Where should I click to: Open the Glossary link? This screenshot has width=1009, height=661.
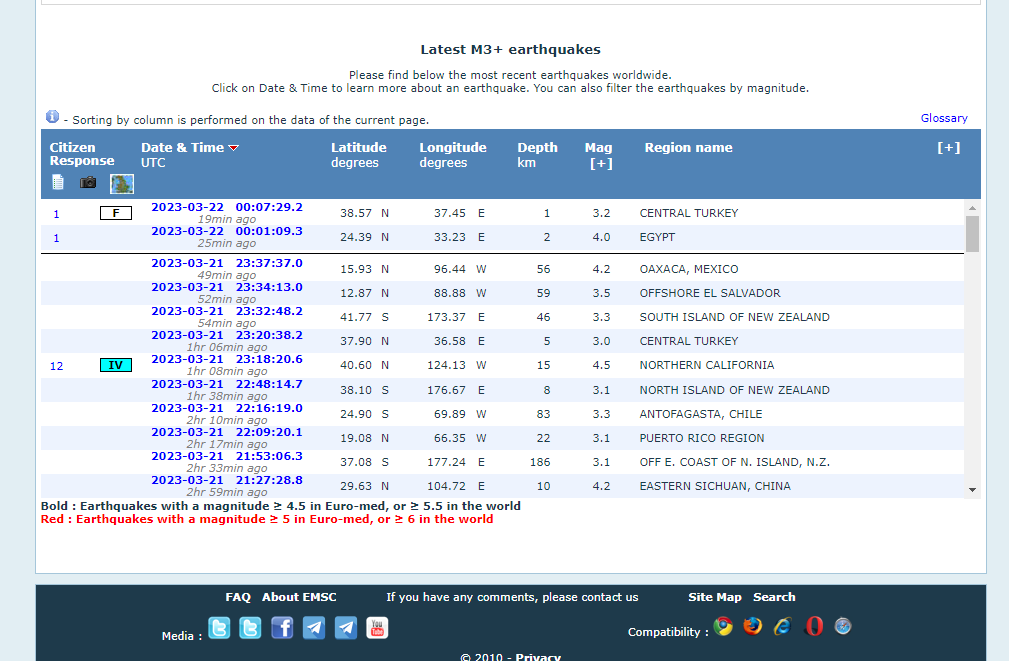[x=944, y=118]
